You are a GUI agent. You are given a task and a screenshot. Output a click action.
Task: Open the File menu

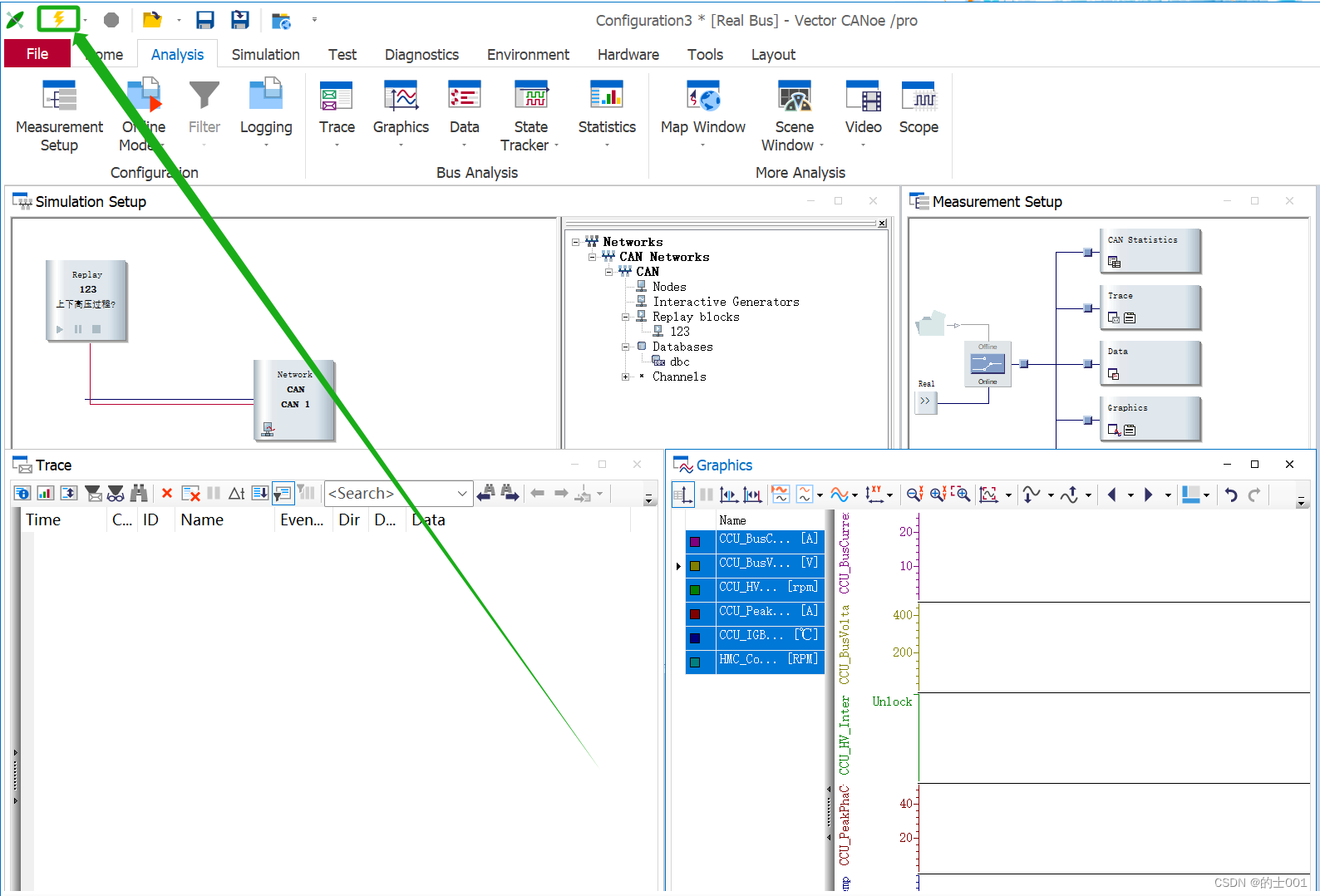point(37,53)
